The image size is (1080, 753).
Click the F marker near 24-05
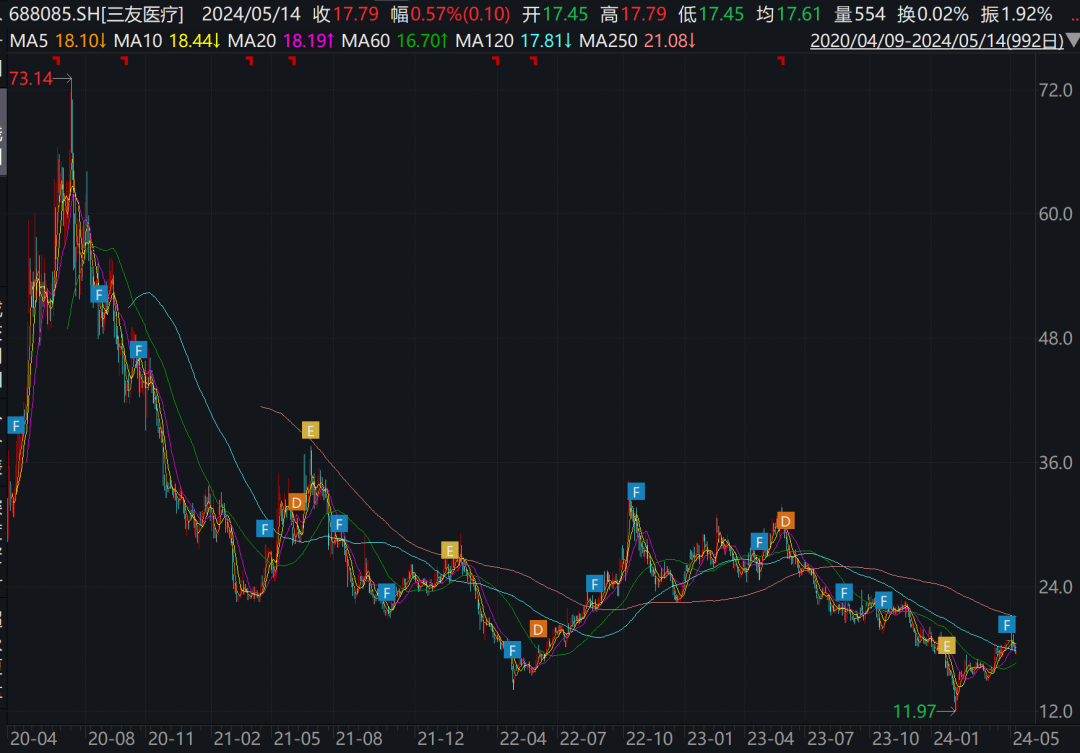(1006, 625)
